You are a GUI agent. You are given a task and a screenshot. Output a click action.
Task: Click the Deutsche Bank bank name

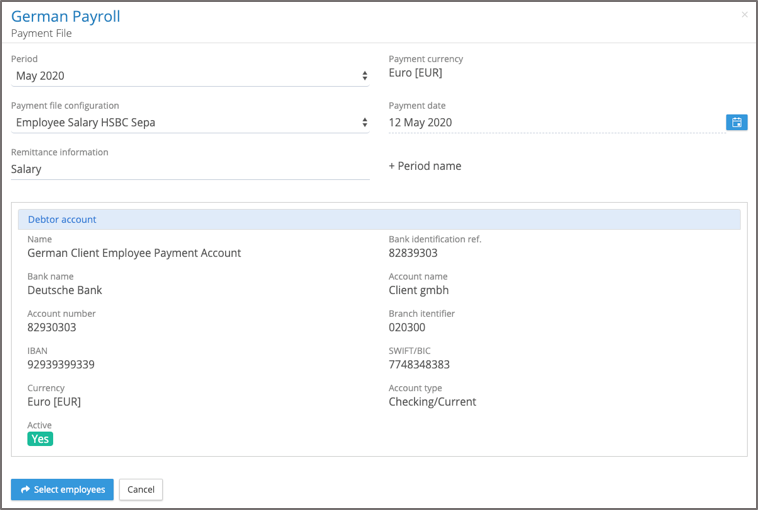[x=65, y=291]
